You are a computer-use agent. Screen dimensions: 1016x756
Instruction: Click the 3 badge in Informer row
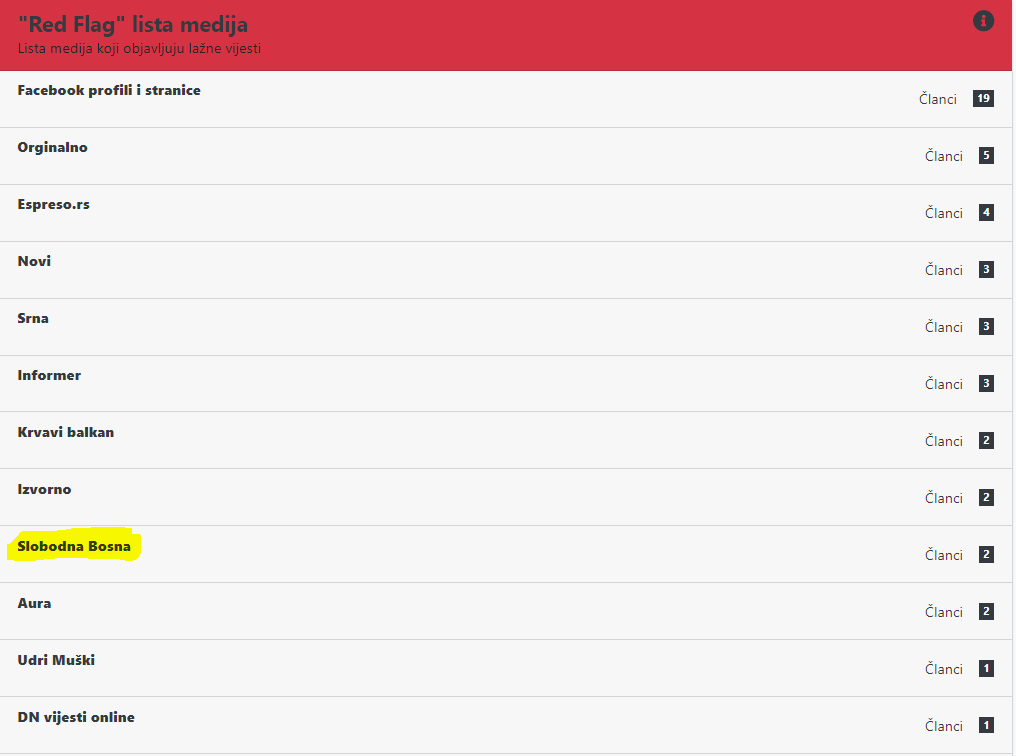pos(986,384)
